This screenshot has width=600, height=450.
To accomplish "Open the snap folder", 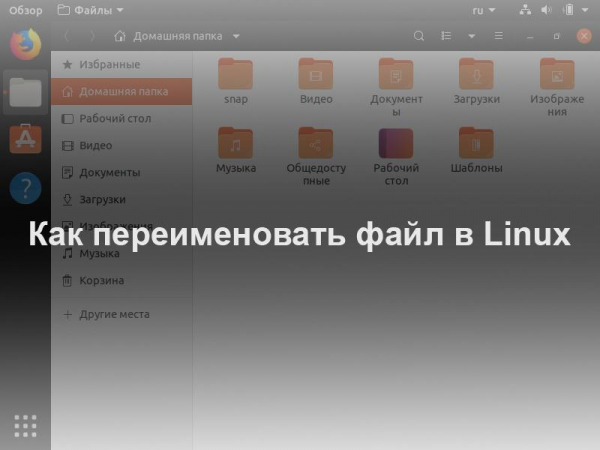I will pyautogui.click(x=235, y=81).
